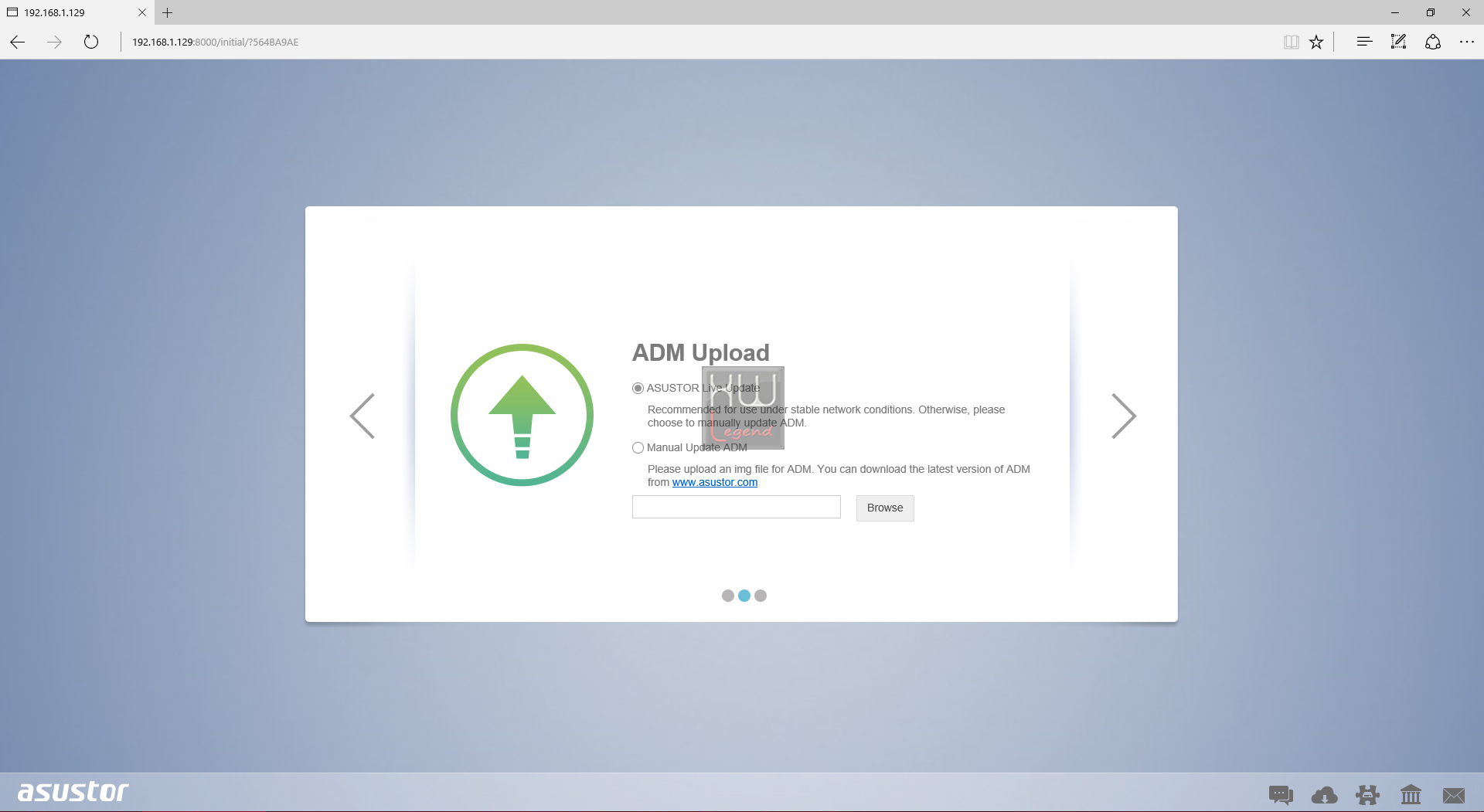Open reading view icon
Viewport: 1484px width, 812px height.
coord(1291,42)
